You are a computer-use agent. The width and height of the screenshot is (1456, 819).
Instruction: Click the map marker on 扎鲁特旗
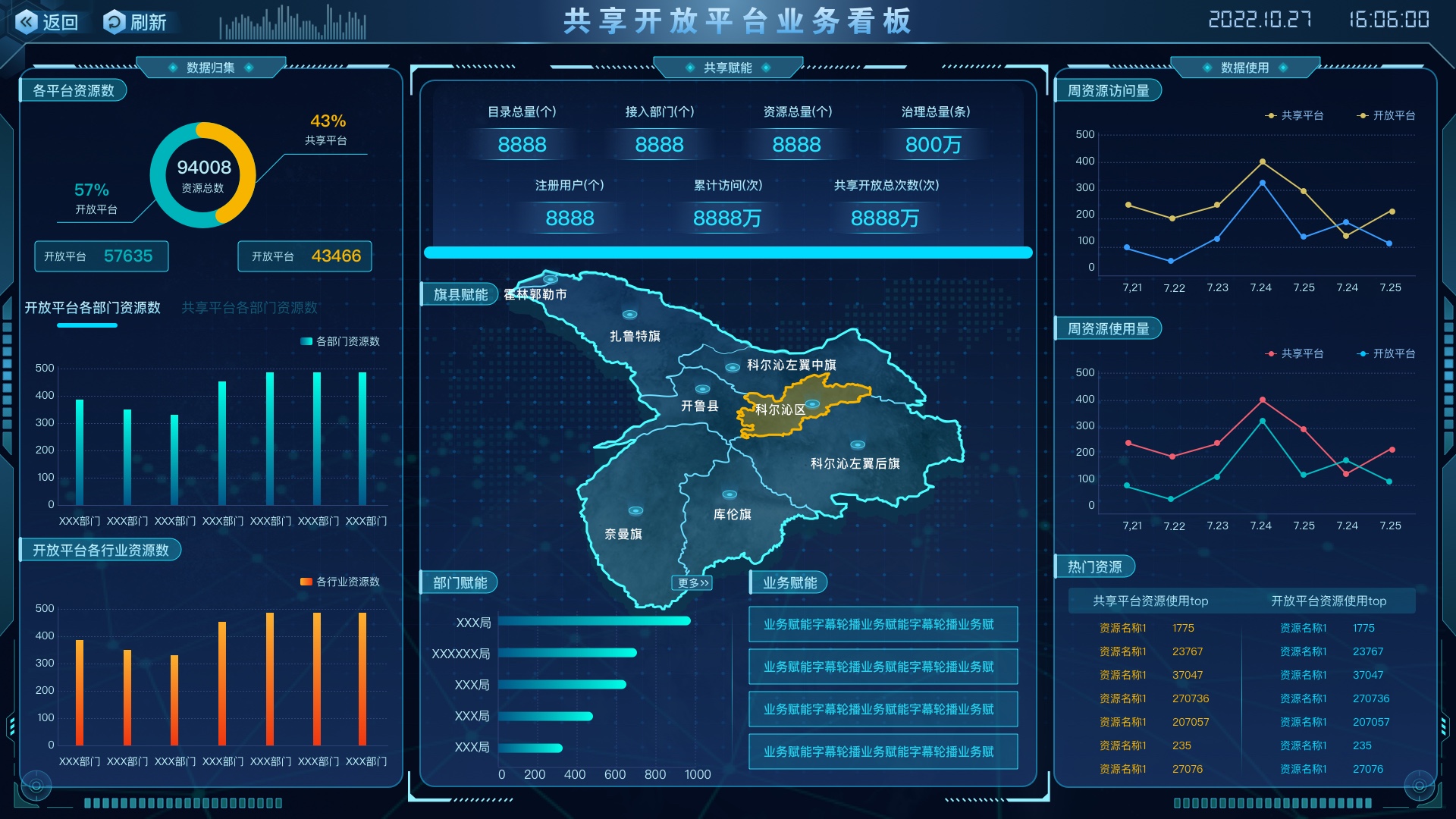(629, 315)
